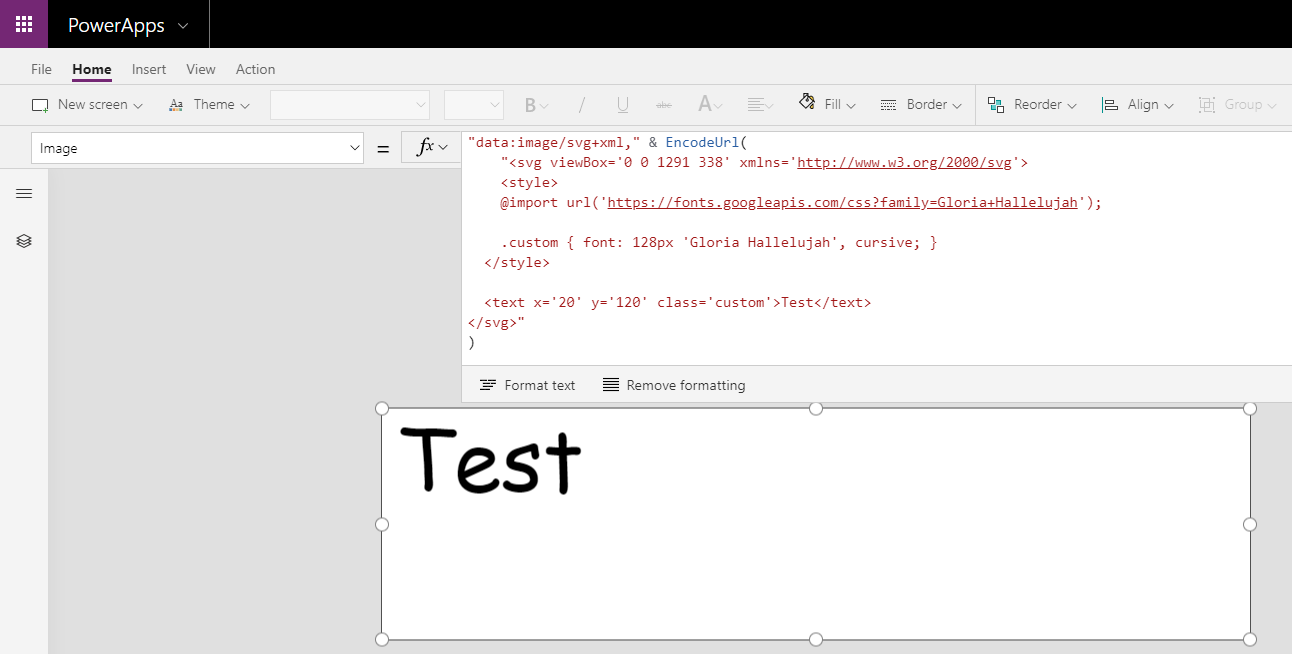Open the tree view layers icon

pos(24,241)
